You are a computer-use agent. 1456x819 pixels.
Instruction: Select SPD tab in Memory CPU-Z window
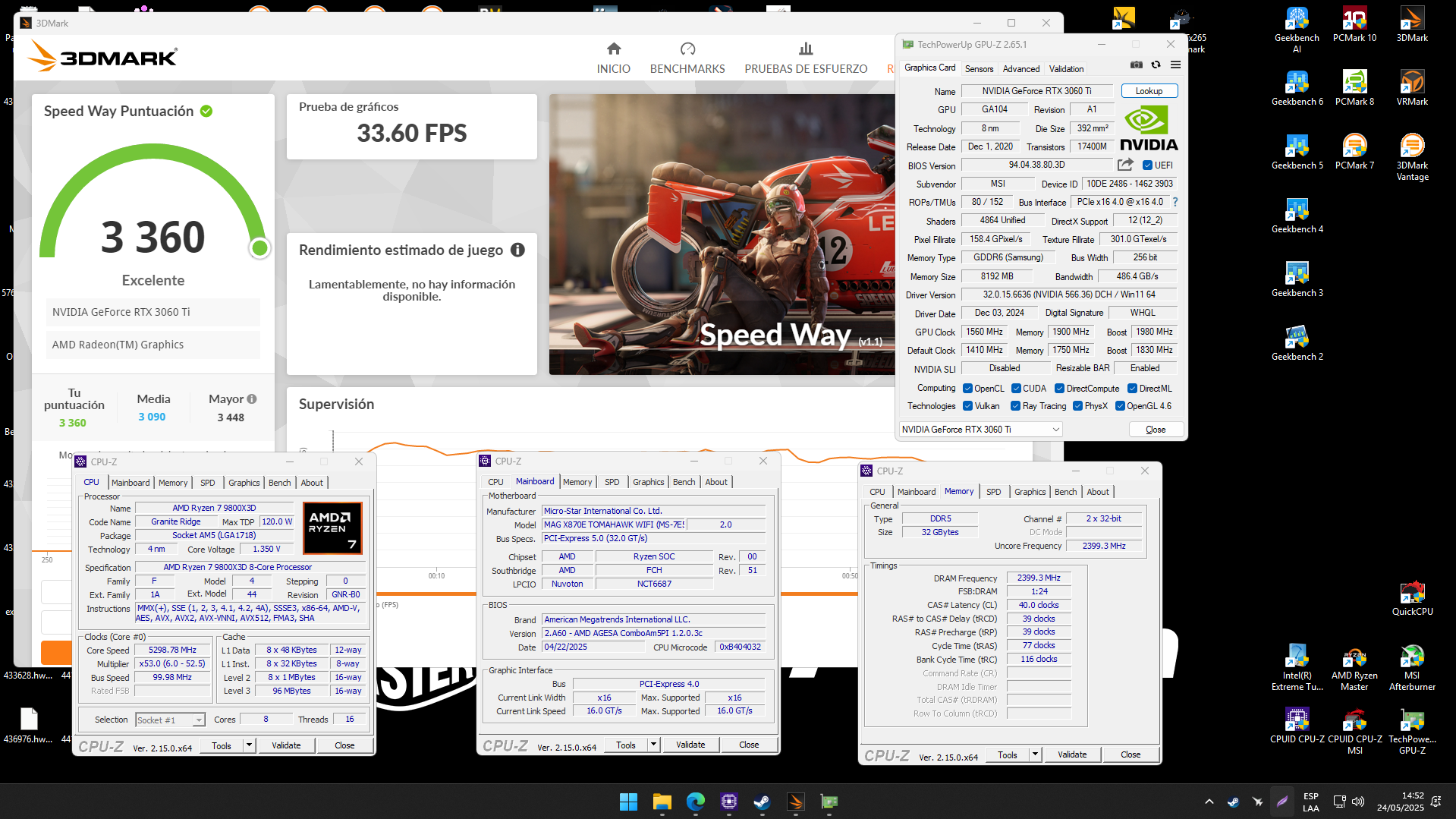993,492
